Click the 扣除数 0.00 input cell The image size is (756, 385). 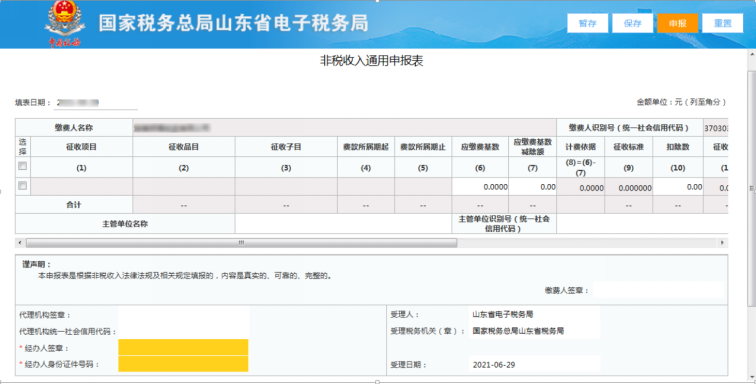pos(678,187)
